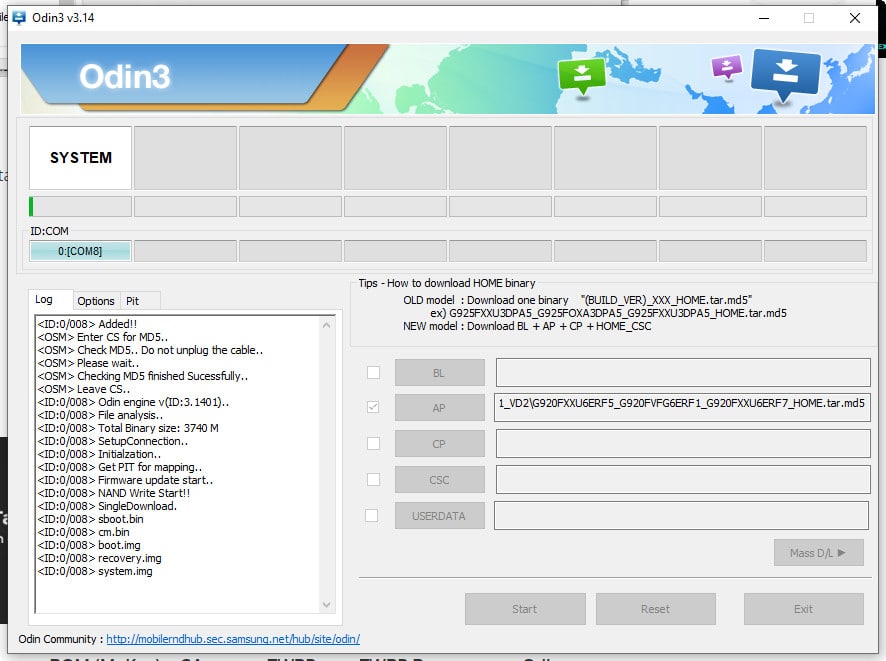Screen dimensions: 886x661
Task: Click the 'boot.img' log line
Action: pos(89,545)
